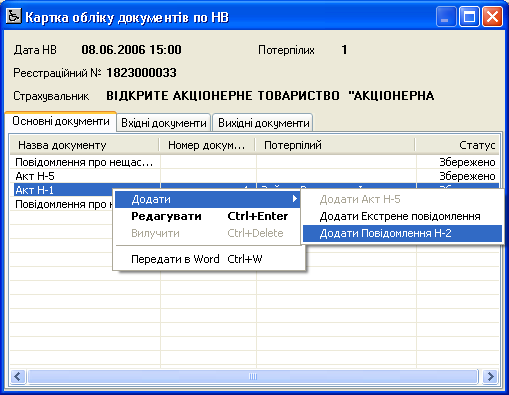Open the Вихідні документи tab
The width and height of the screenshot is (509, 395).
pyautogui.click(x=263, y=123)
